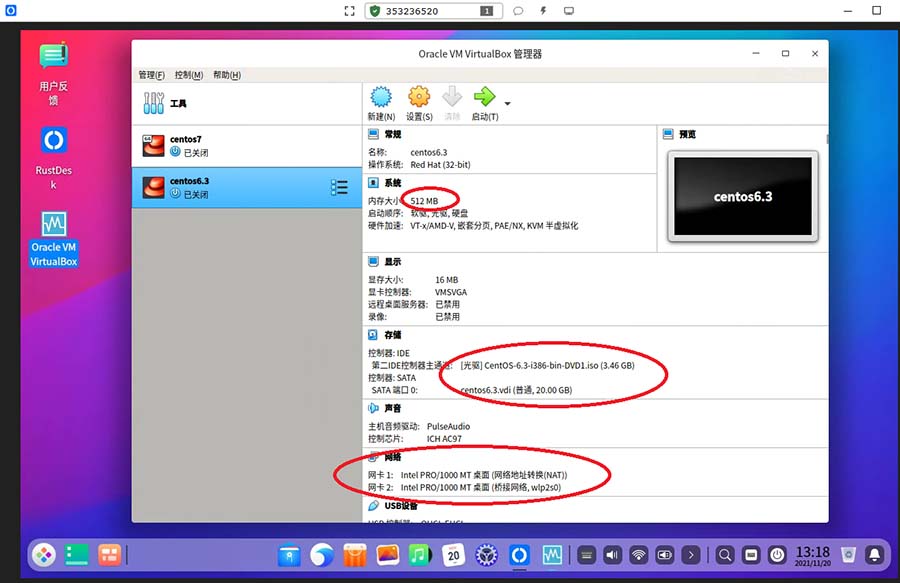Screen dimensions: 900x583
Task: Click the New (新建) gear icon
Action: pos(381,97)
